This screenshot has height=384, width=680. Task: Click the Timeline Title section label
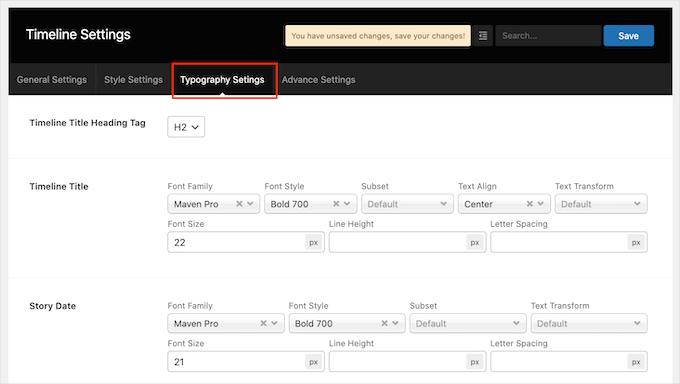(59, 187)
